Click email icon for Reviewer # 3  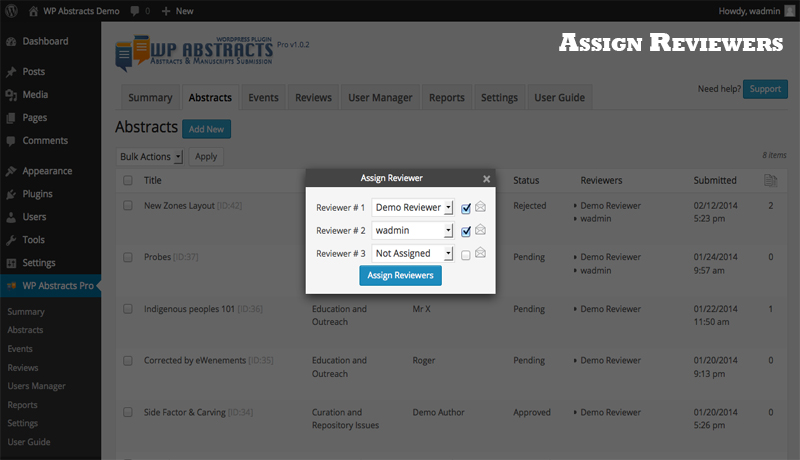click(x=480, y=252)
